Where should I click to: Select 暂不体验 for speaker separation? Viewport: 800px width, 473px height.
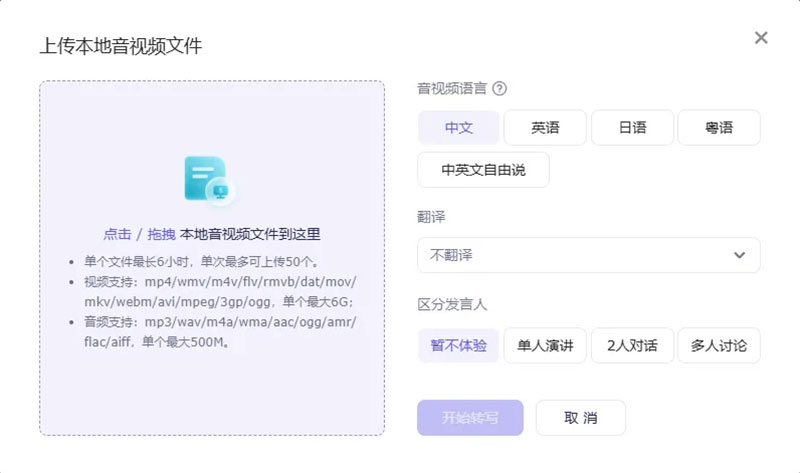(458, 345)
